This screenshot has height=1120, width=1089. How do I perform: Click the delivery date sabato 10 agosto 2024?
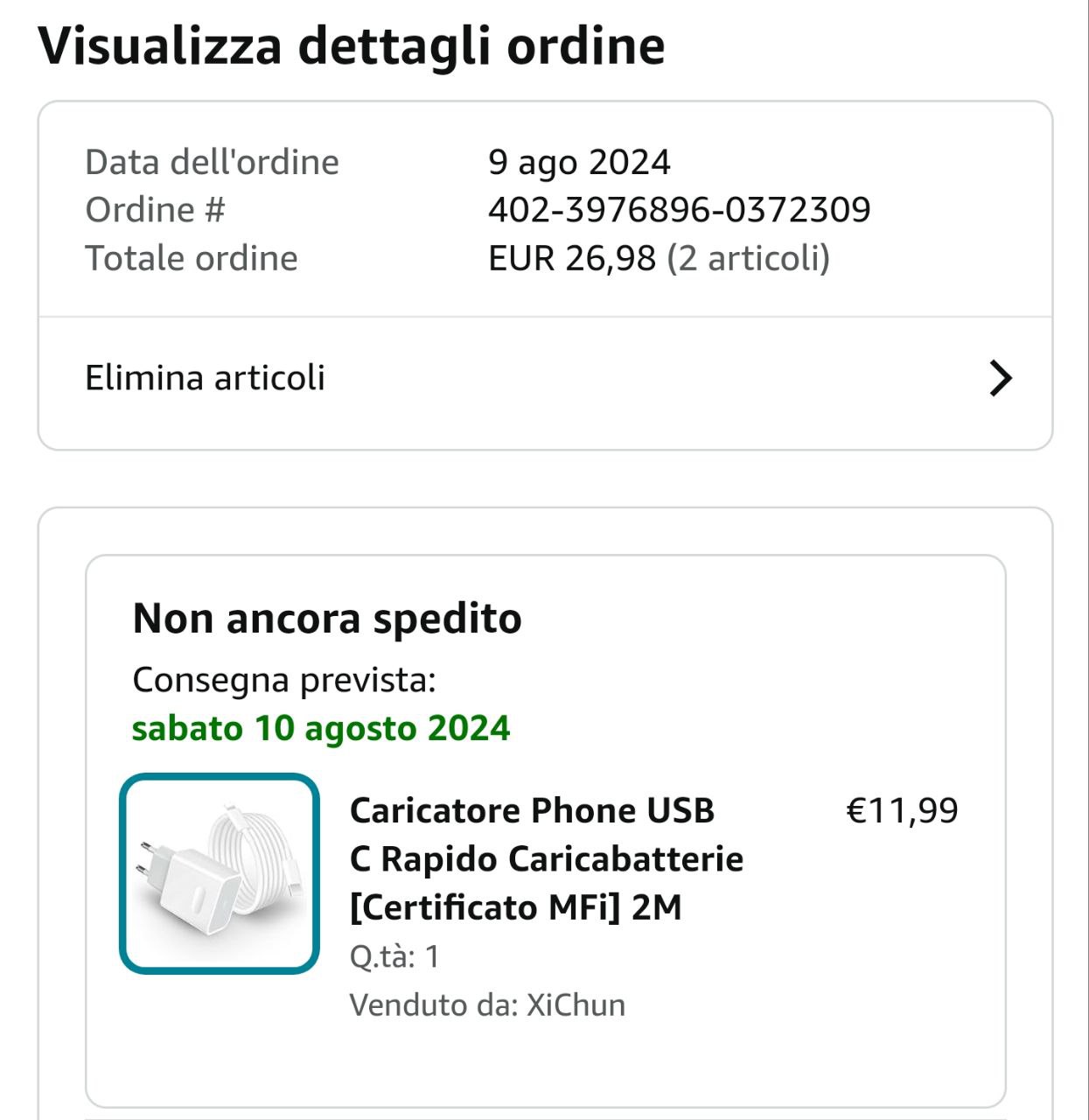click(321, 728)
